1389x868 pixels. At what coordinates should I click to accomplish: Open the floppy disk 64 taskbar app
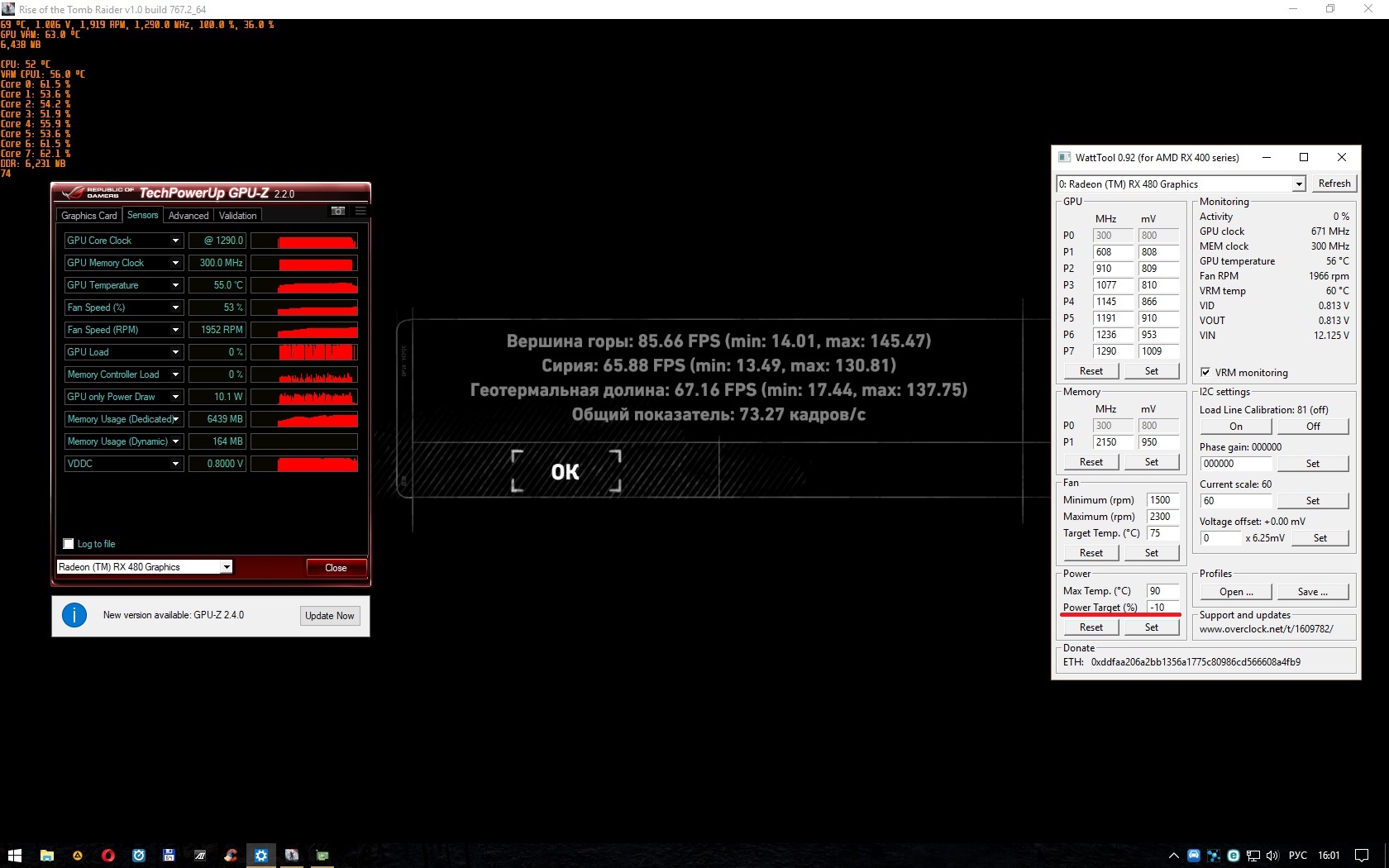point(169,856)
